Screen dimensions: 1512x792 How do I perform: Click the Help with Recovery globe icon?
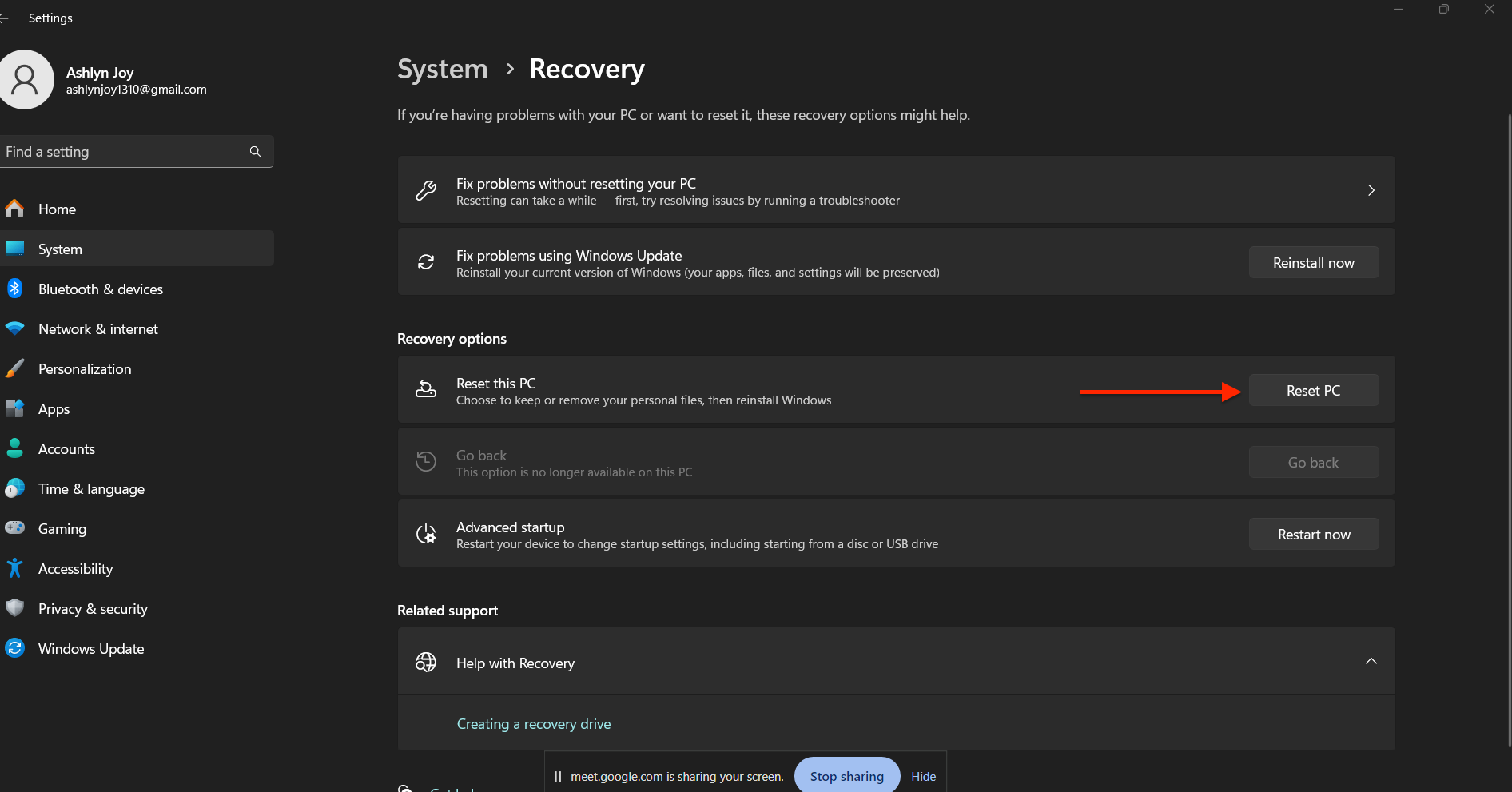(x=425, y=662)
